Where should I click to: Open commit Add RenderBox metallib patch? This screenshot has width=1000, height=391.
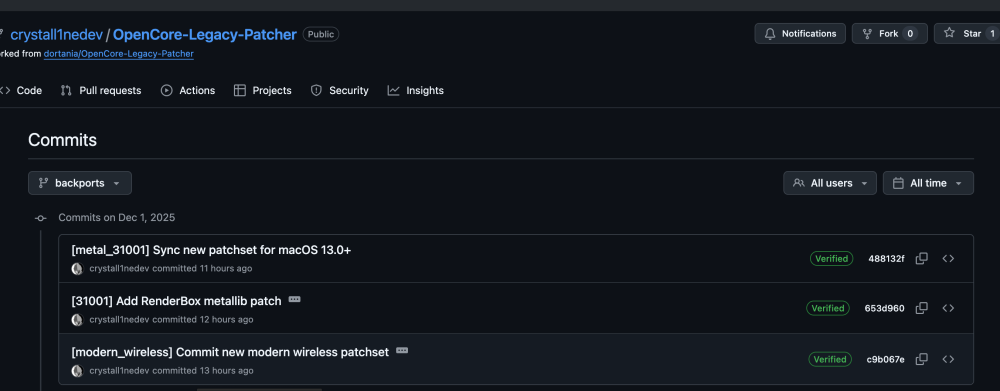click(x=176, y=301)
